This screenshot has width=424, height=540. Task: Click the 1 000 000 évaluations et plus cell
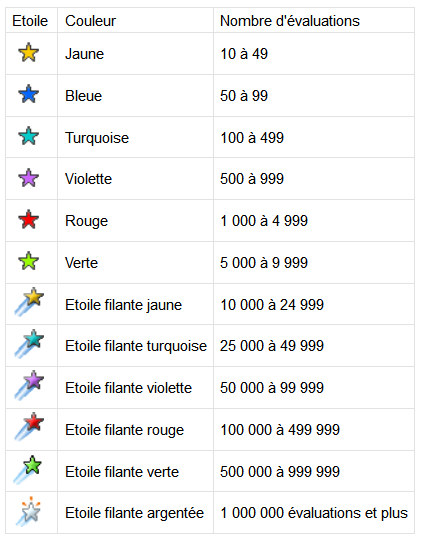[x=314, y=513]
